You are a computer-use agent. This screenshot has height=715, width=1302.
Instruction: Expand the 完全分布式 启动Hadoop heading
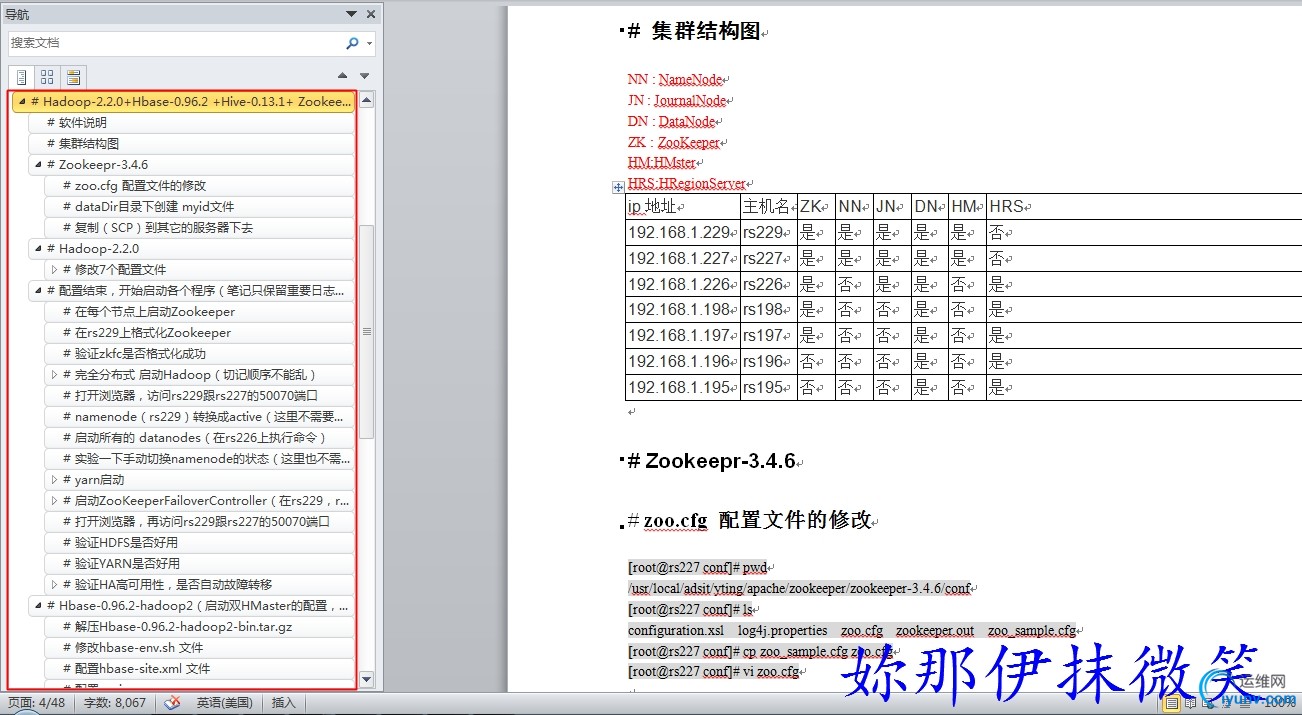[53, 374]
